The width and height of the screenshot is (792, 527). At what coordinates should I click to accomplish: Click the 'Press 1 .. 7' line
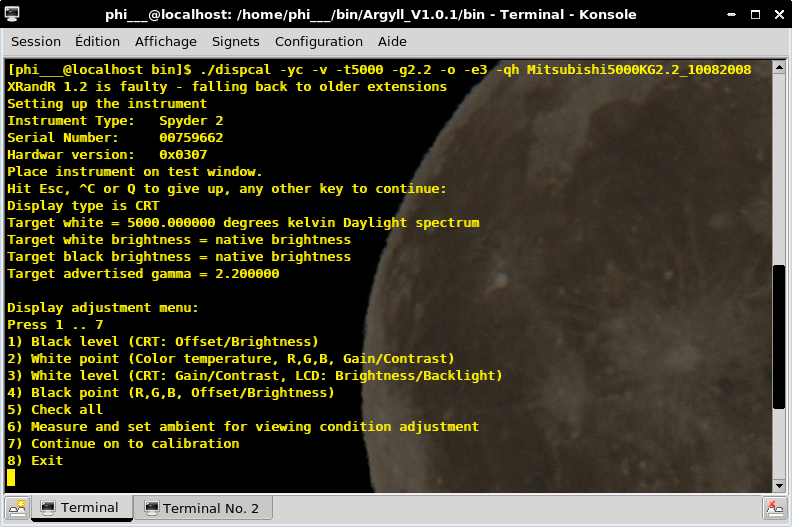click(55, 324)
